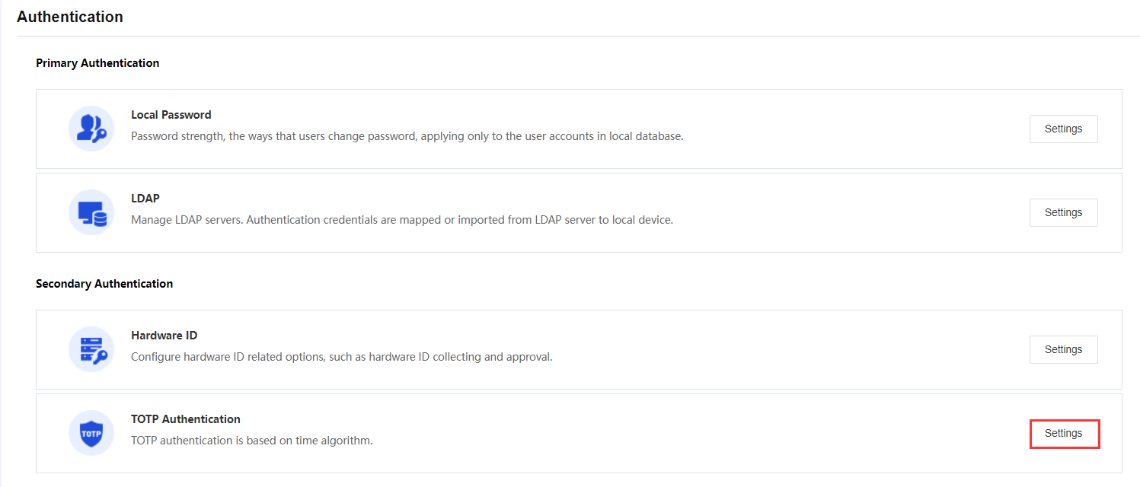The image size is (1140, 487).
Task: Select the Secondary Authentication section header
Action: (x=104, y=284)
